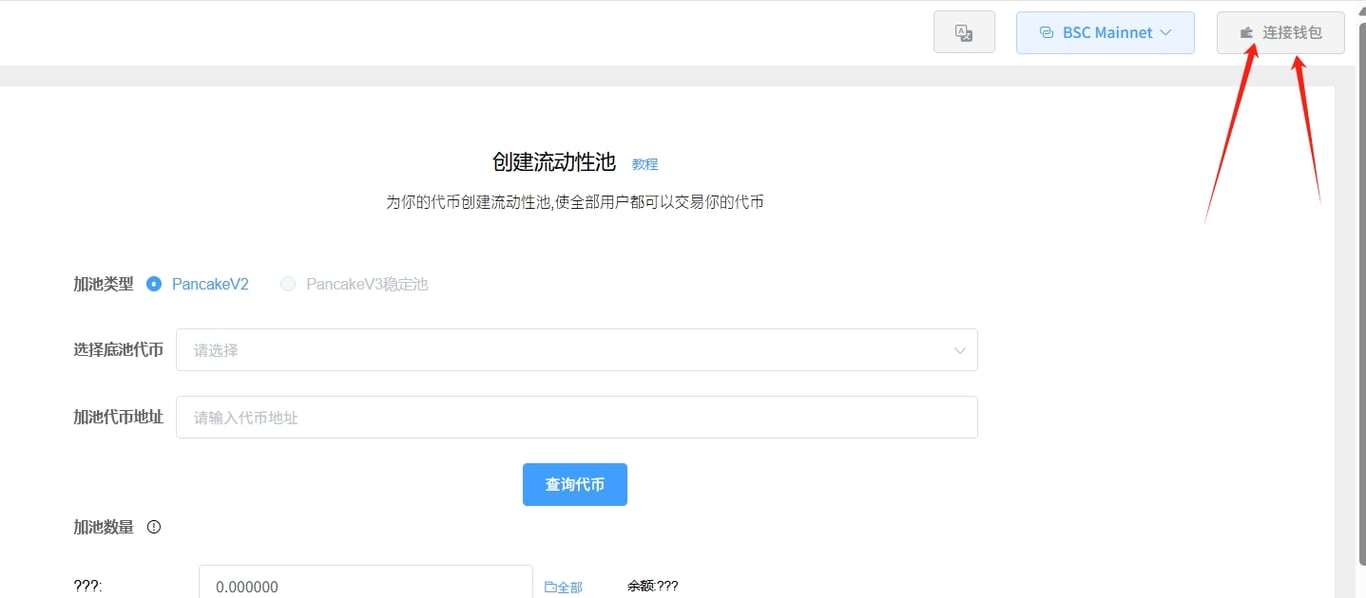Select the PancakeV3稳定池 radio option

[288, 284]
